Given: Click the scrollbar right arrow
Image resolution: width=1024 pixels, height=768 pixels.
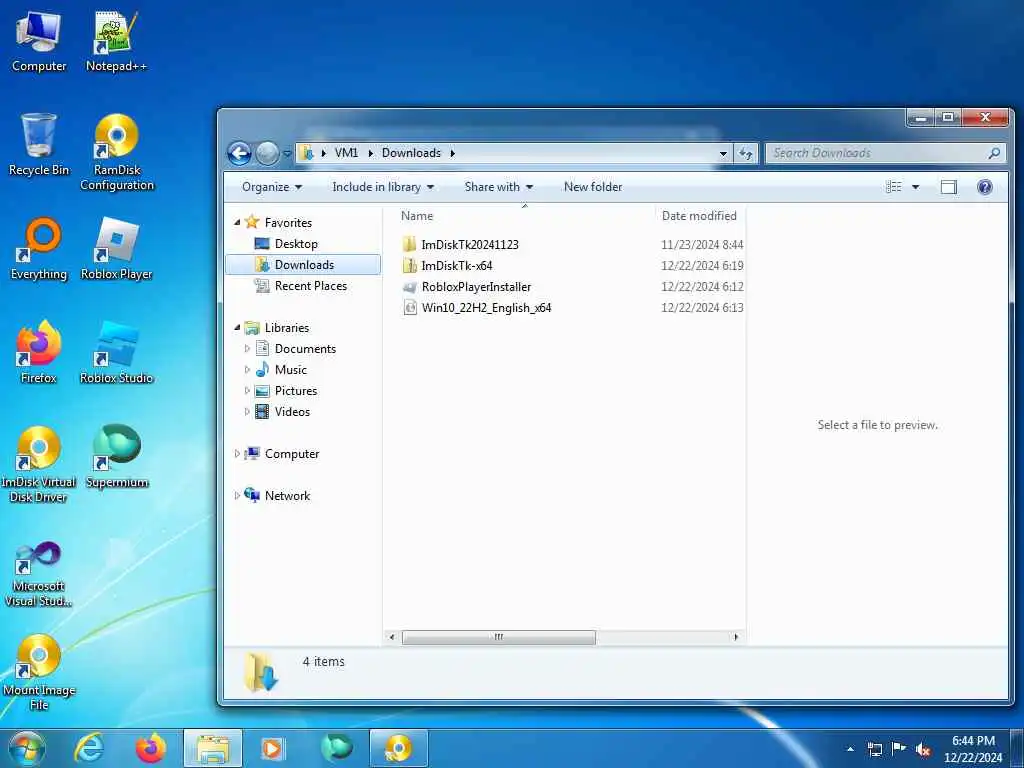Looking at the screenshot, I should [736, 637].
